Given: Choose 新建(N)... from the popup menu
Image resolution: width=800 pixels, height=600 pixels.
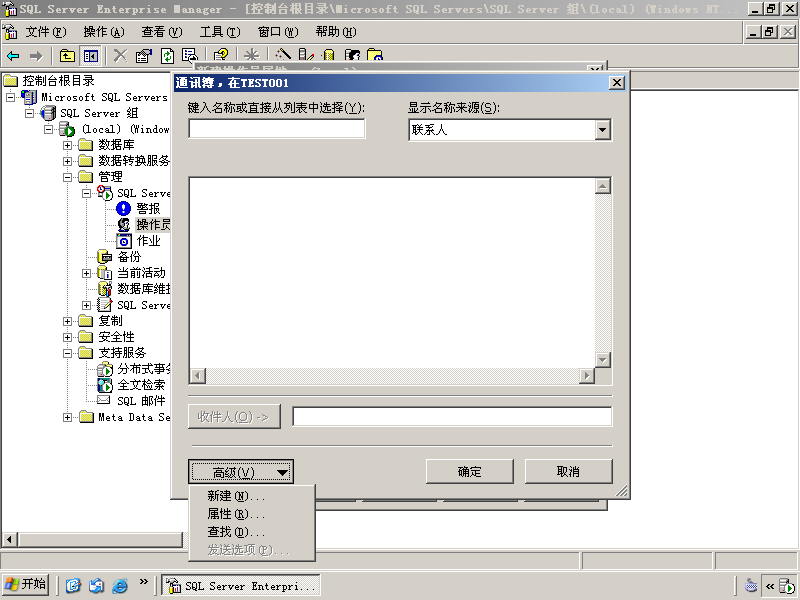Looking at the screenshot, I should point(252,496).
